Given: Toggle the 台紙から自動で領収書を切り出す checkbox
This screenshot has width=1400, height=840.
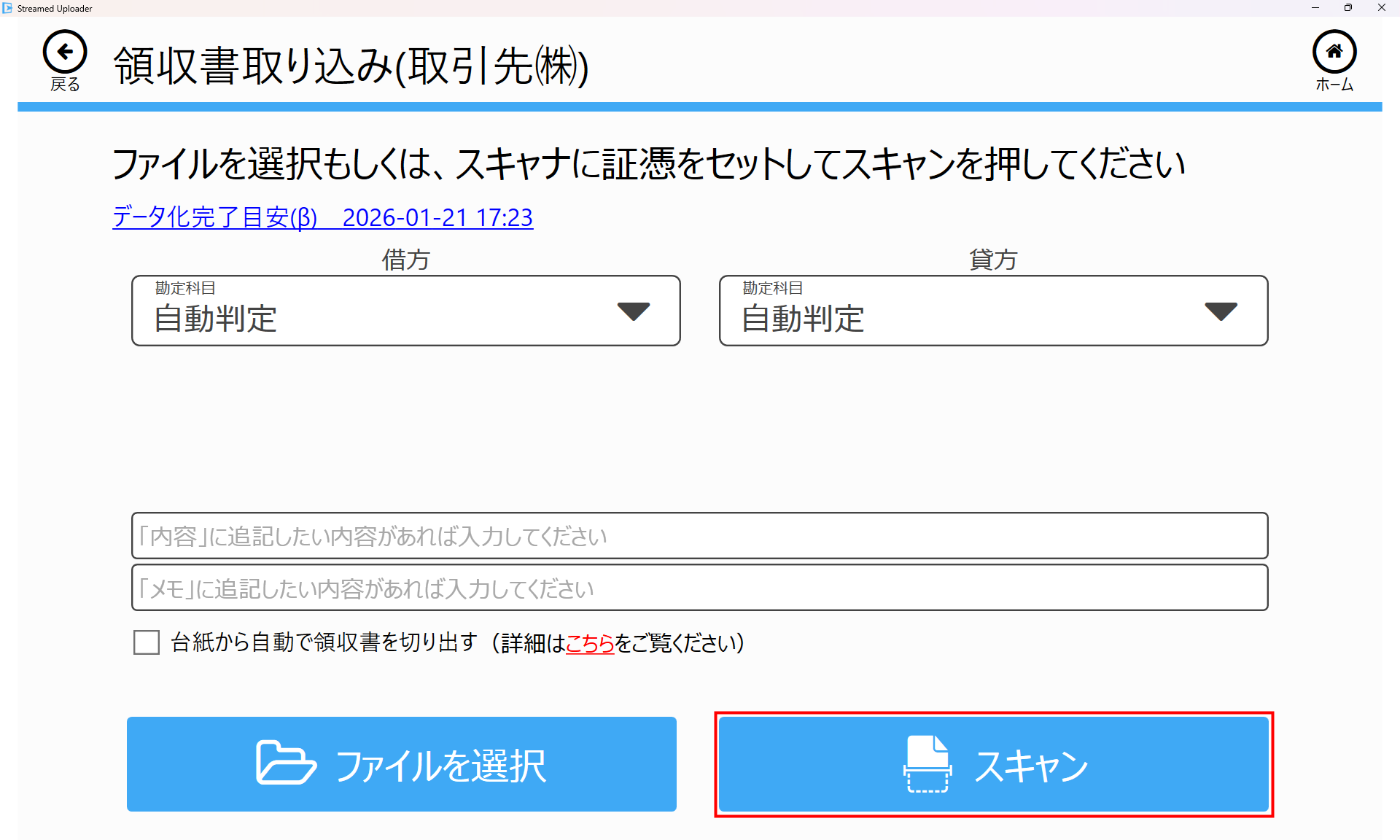Looking at the screenshot, I should [x=147, y=642].
